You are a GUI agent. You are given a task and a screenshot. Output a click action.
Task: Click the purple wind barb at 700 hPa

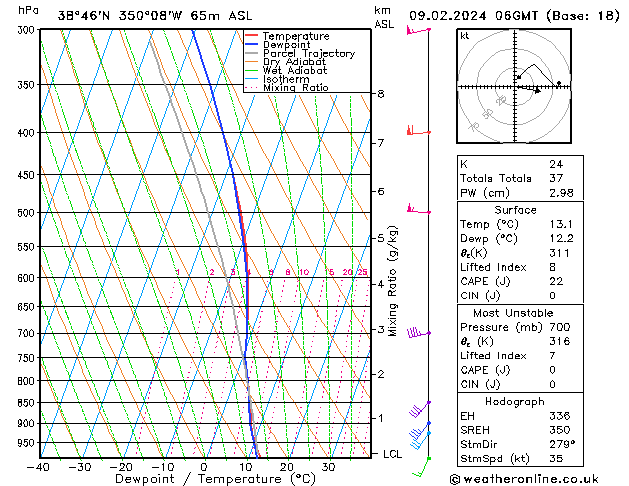click(x=418, y=333)
